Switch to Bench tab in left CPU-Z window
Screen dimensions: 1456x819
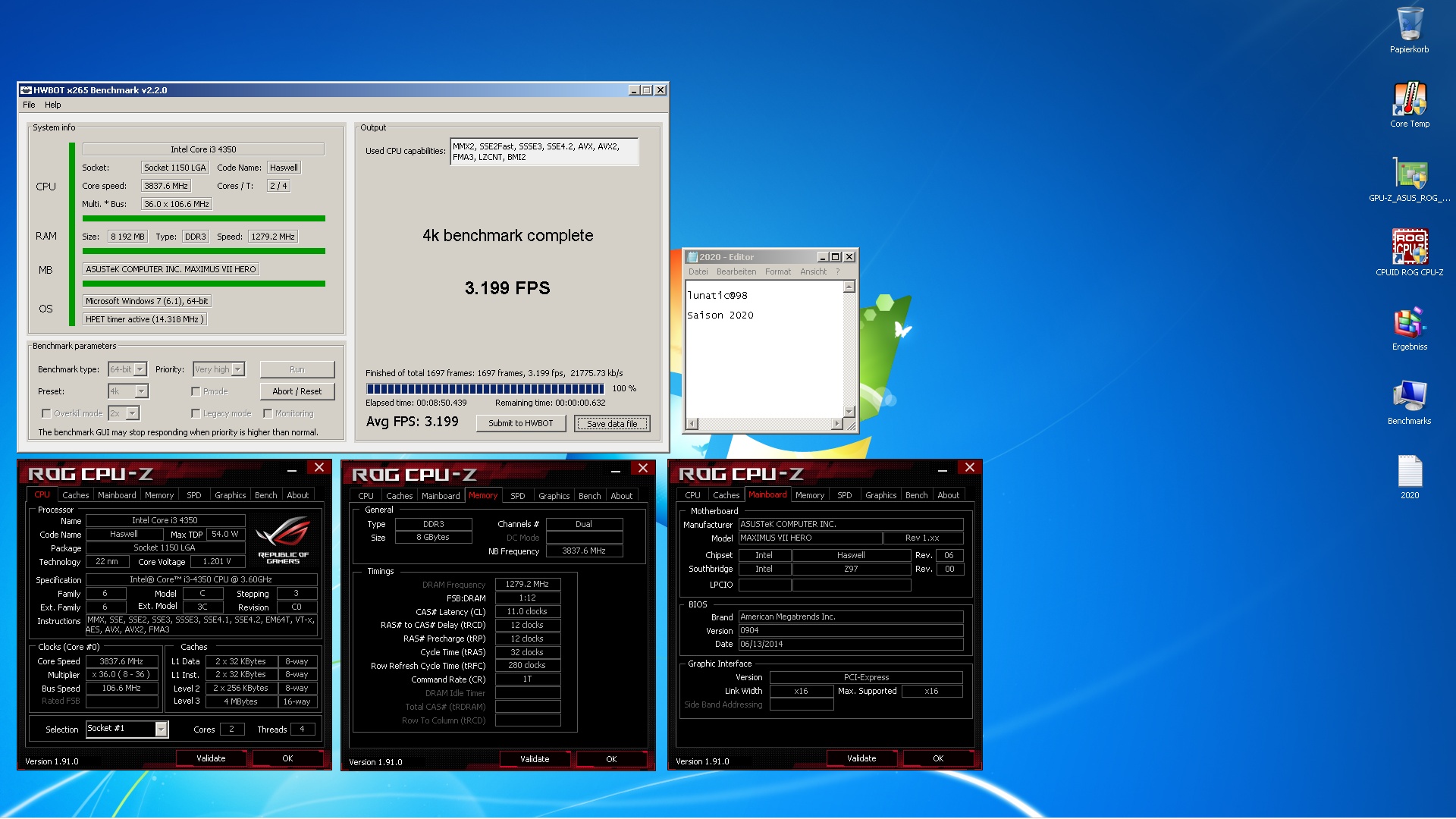click(x=265, y=495)
